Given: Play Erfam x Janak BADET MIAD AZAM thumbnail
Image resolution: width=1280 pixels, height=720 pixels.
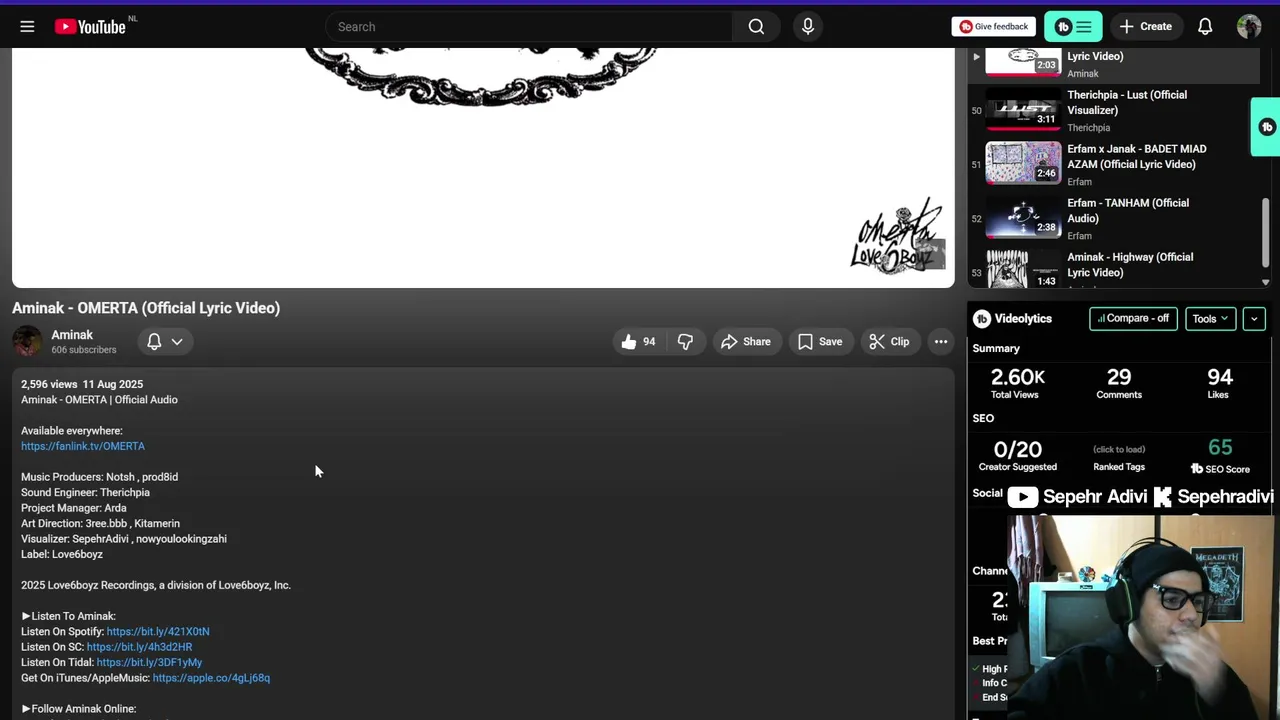Looking at the screenshot, I should coord(1023,164).
